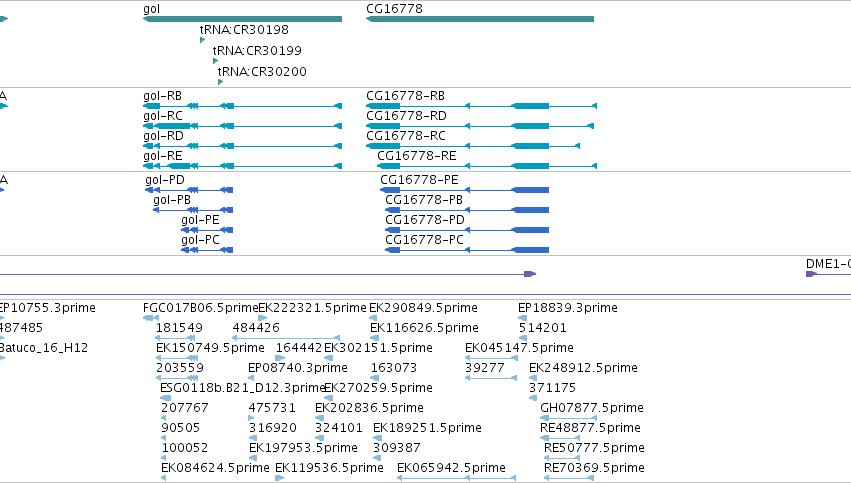Click the 39277 feature label
Screen dimensions: 851x483
[485, 368]
